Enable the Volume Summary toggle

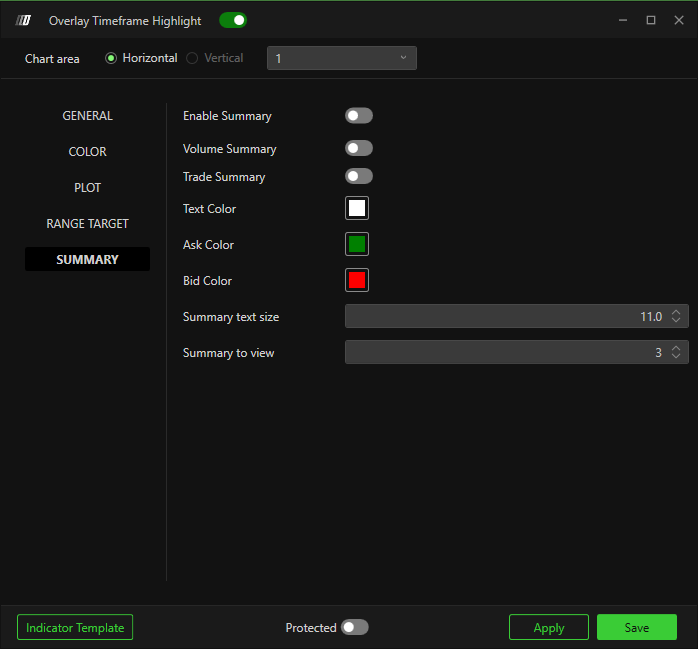tap(358, 148)
